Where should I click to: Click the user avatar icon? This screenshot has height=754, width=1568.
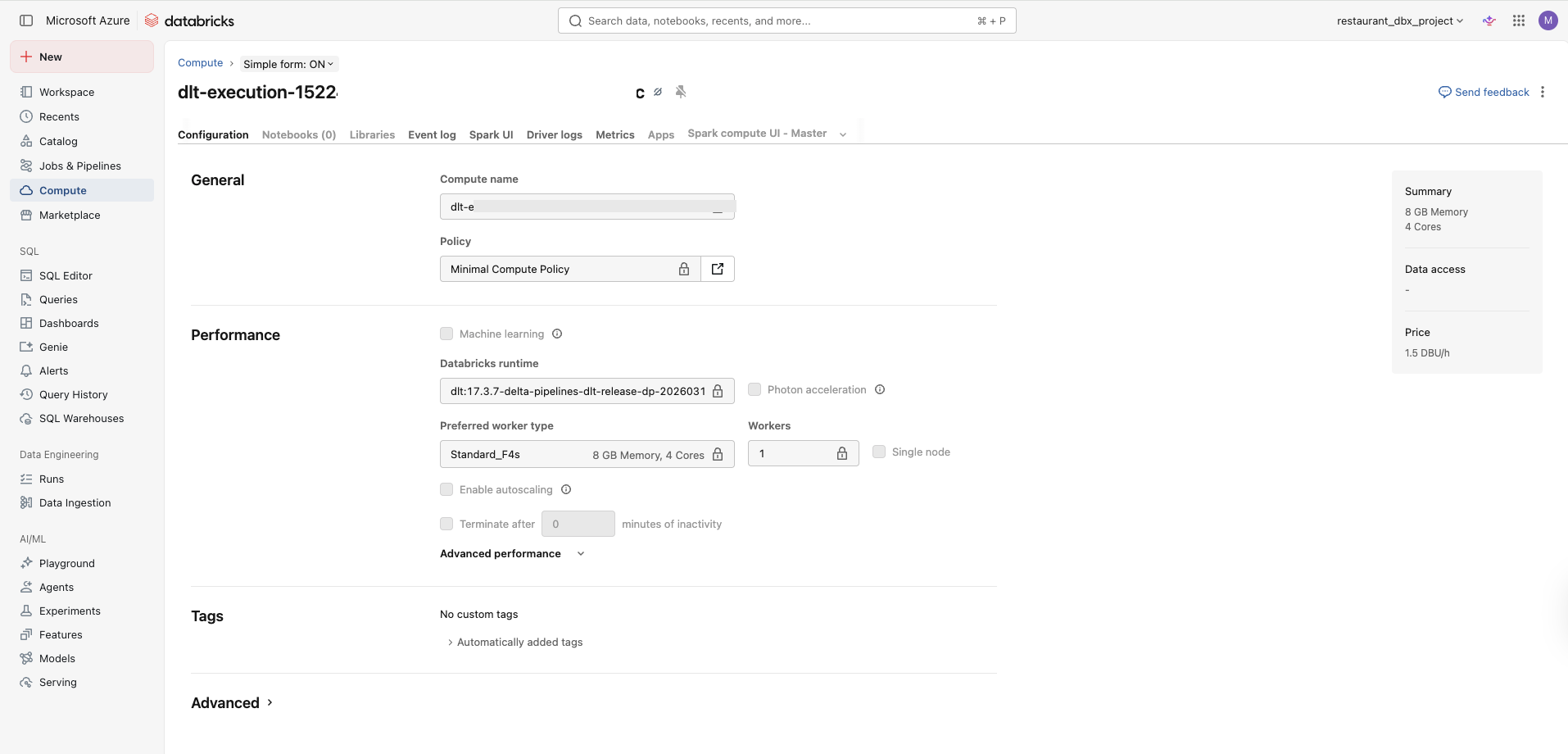coord(1548,20)
